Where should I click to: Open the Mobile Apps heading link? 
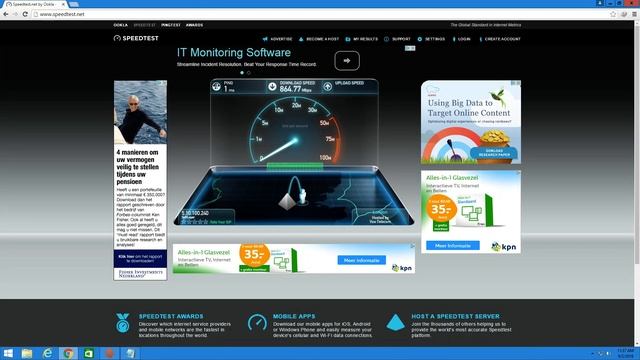[294, 316]
